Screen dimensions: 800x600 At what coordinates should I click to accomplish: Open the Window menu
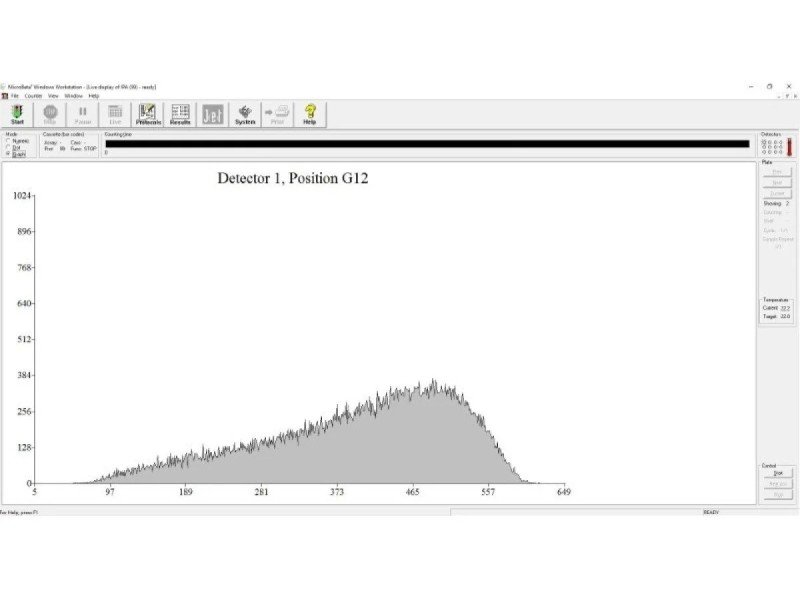tap(73, 96)
